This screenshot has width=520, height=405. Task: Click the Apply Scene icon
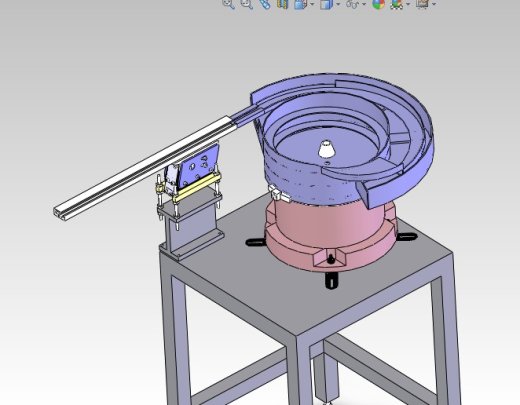click(x=396, y=4)
